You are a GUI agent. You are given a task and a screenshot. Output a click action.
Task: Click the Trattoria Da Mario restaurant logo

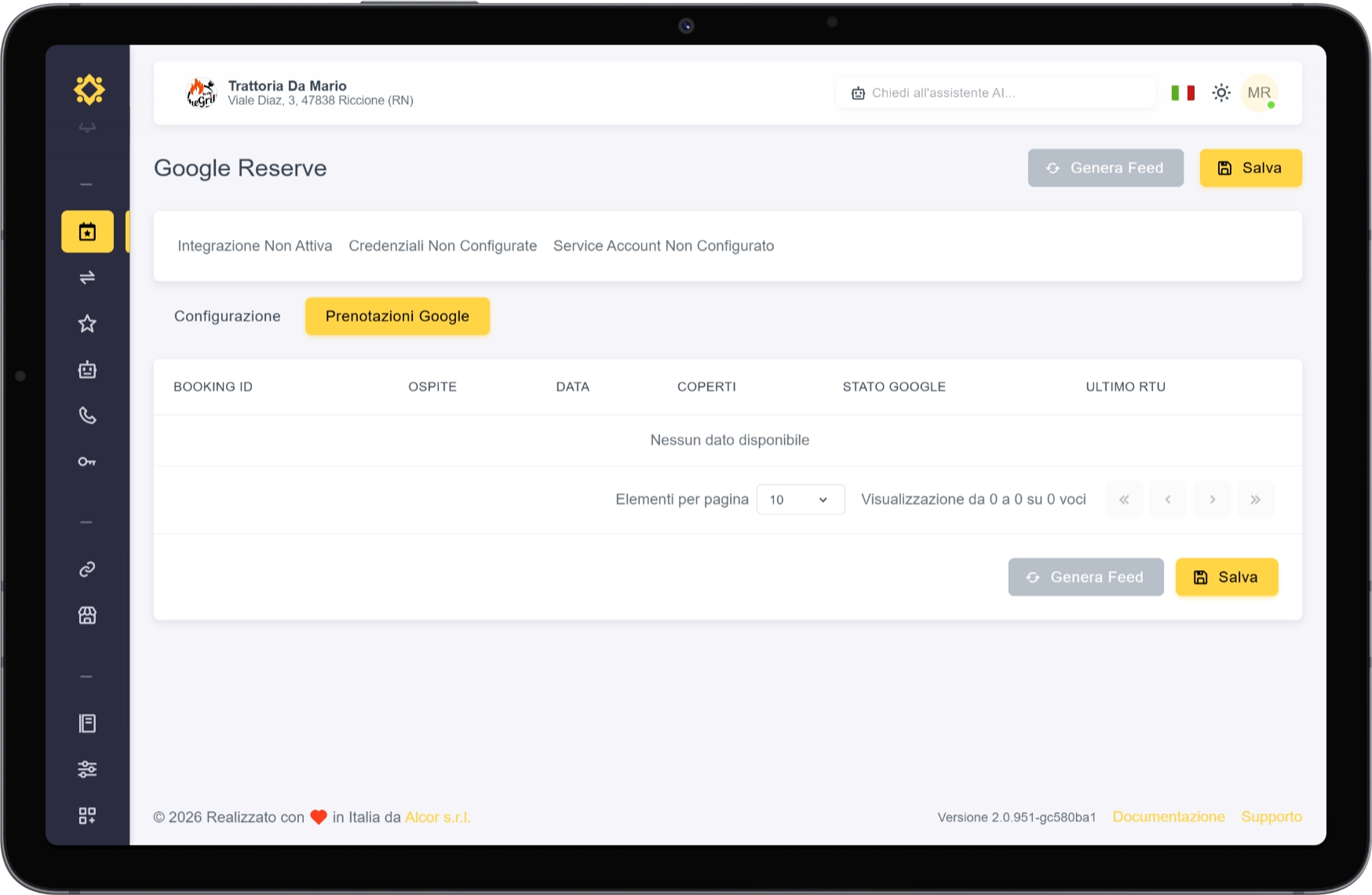click(x=202, y=93)
